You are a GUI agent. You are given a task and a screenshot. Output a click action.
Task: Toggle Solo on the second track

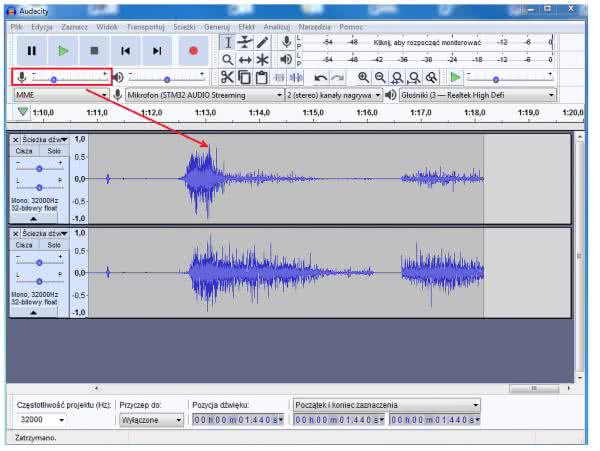[x=53, y=244]
